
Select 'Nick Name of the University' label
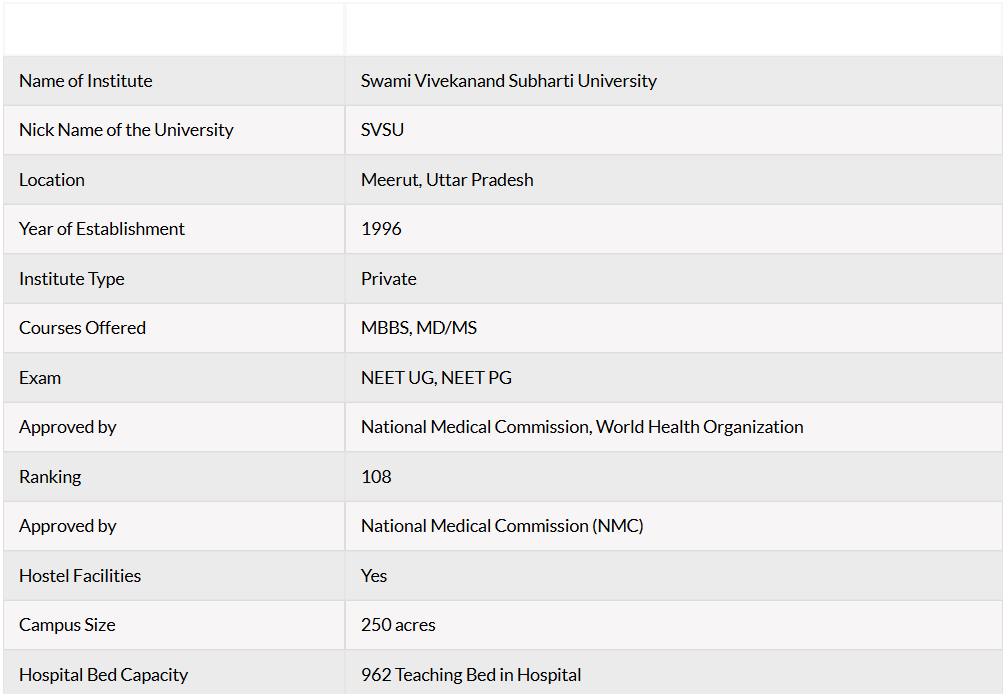tap(126, 130)
